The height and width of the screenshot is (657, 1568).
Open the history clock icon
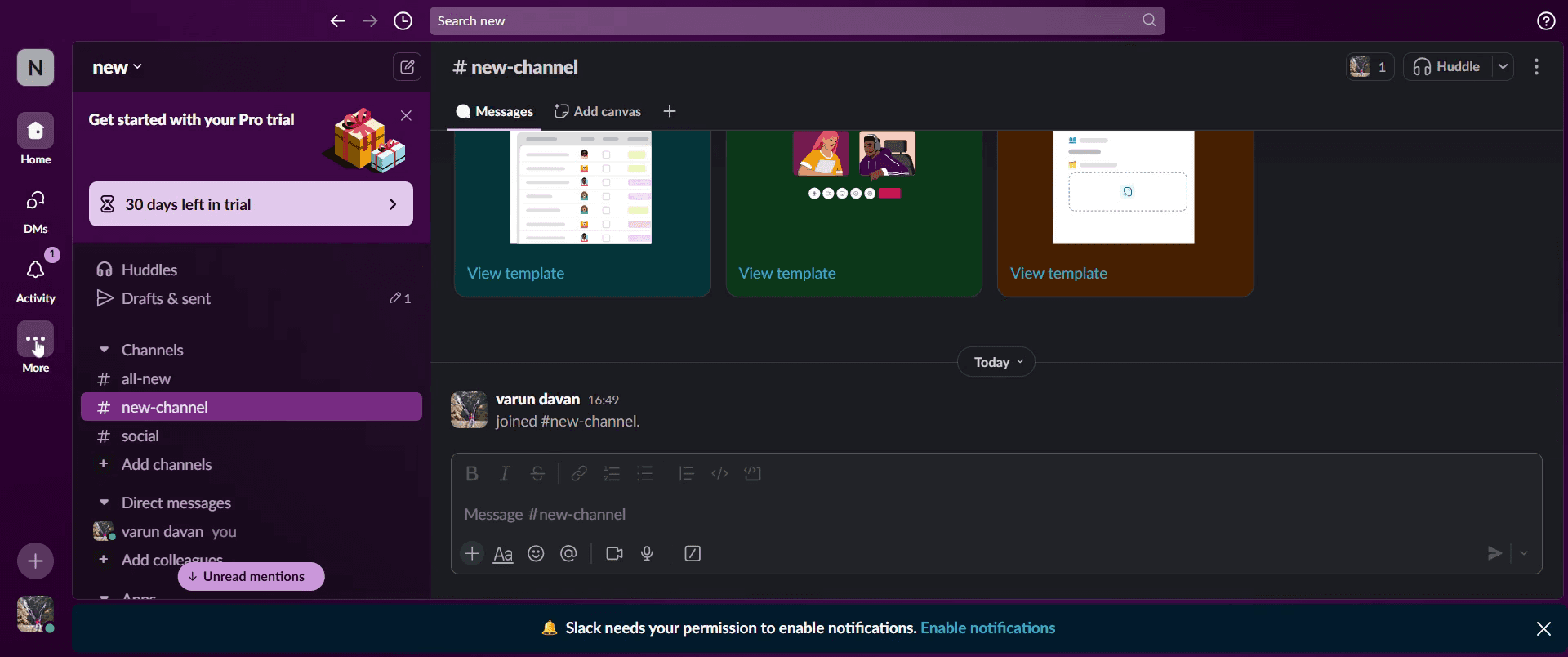click(403, 21)
